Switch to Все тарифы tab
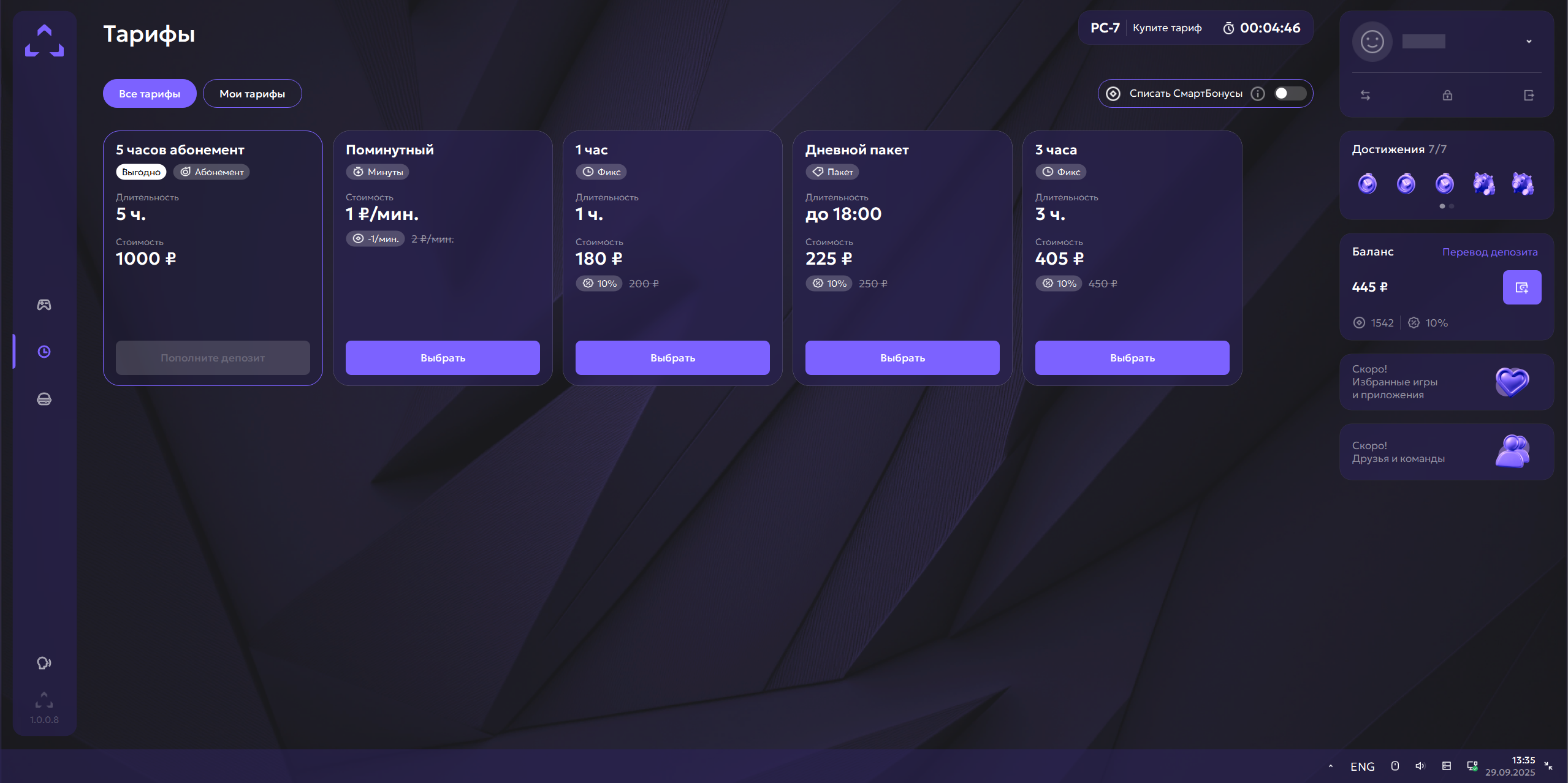Screen dimensions: 1568x783 tap(150, 94)
